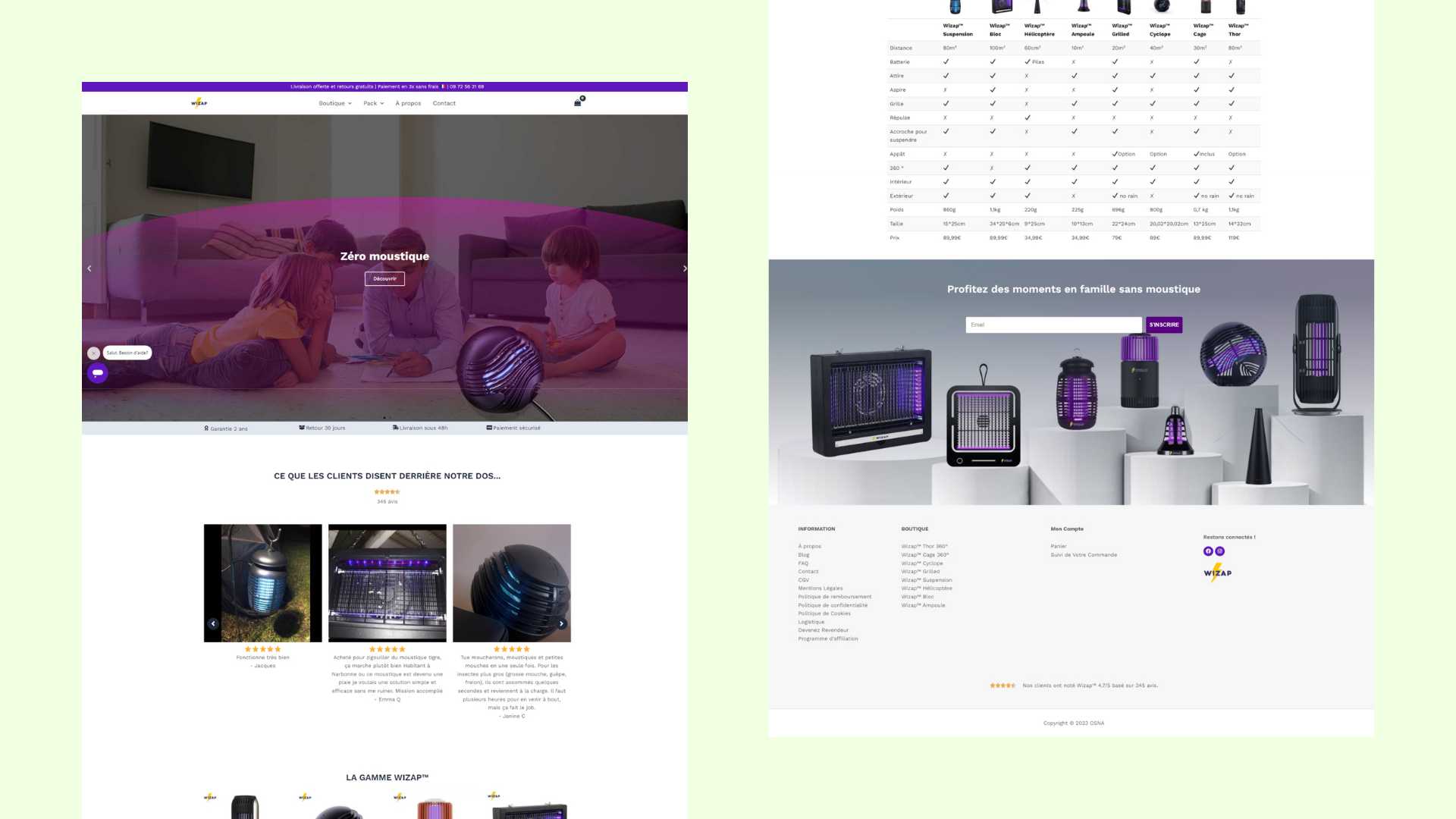Click the Wizap footer logo
Screen dimensions: 1456x819
click(1218, 573)
